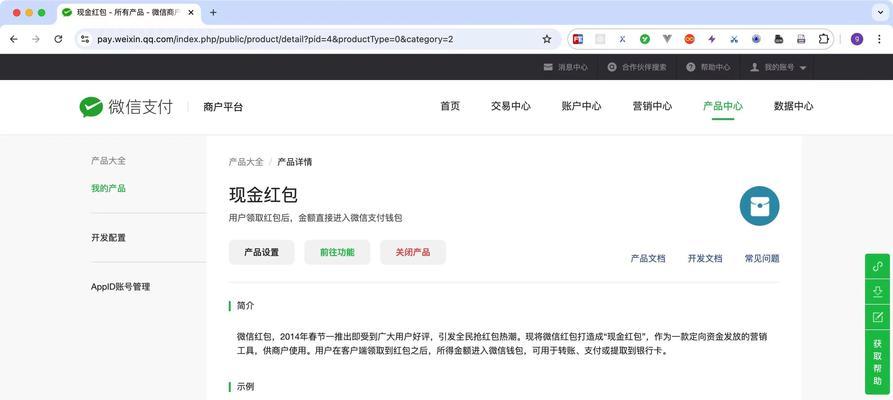
Task: Expand the tab search chevron
Action: [x=878, y=13]
